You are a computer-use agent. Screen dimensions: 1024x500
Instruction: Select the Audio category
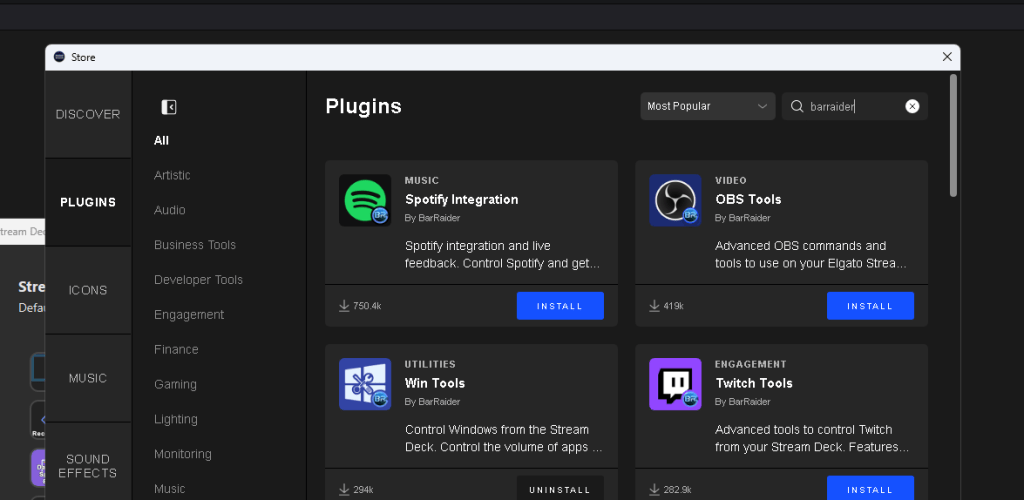click(x=170, y=210)
